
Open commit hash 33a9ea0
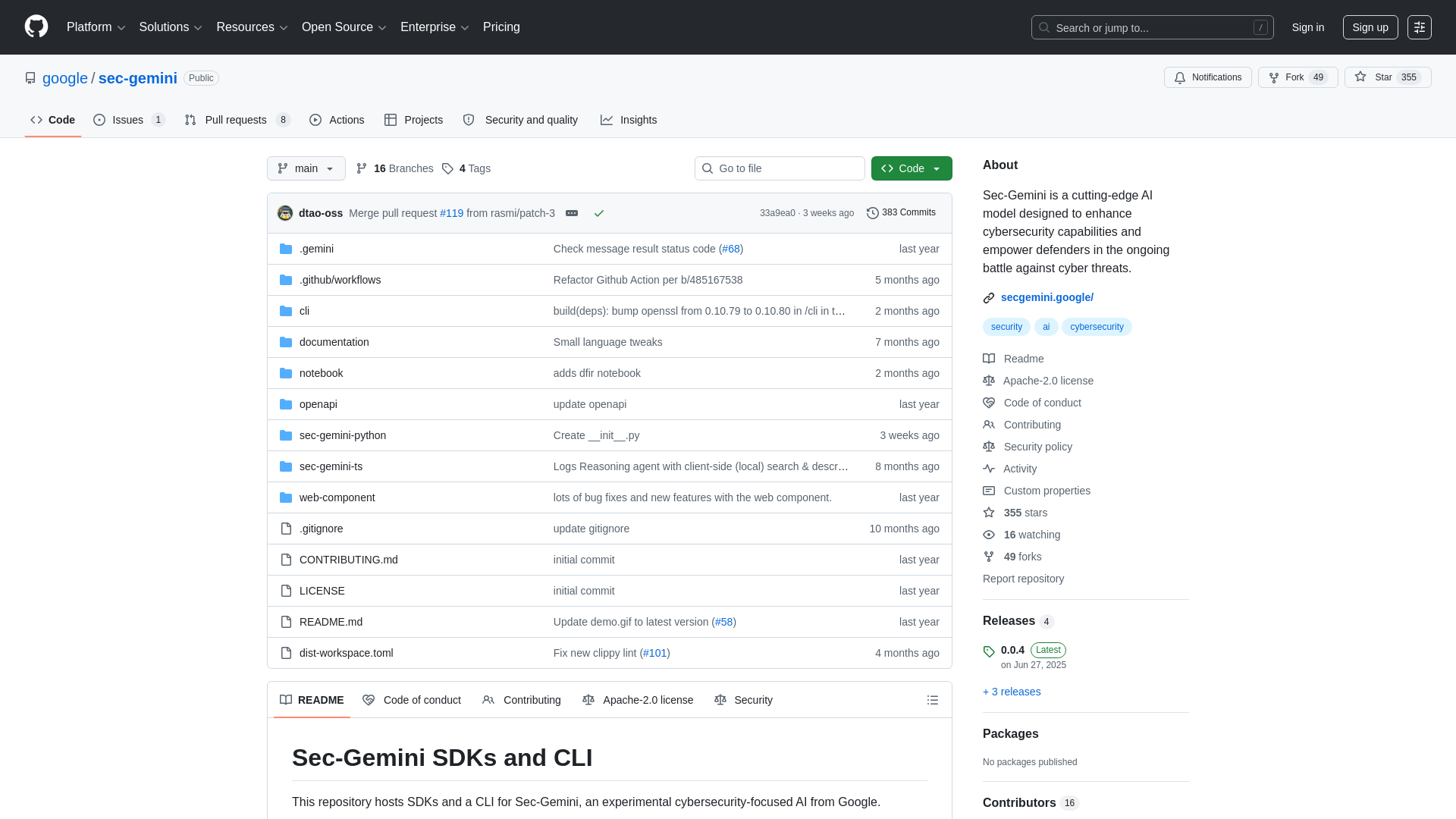point(777,213)
